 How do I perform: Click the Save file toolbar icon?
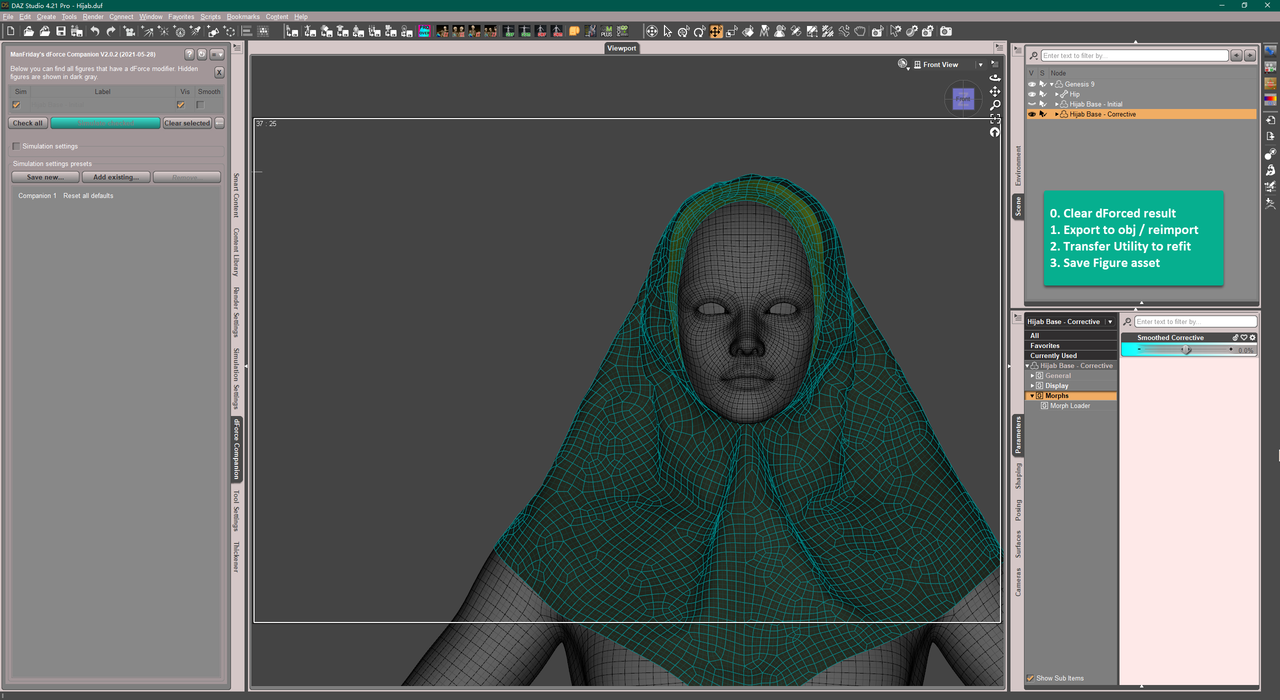click(60, 32)
